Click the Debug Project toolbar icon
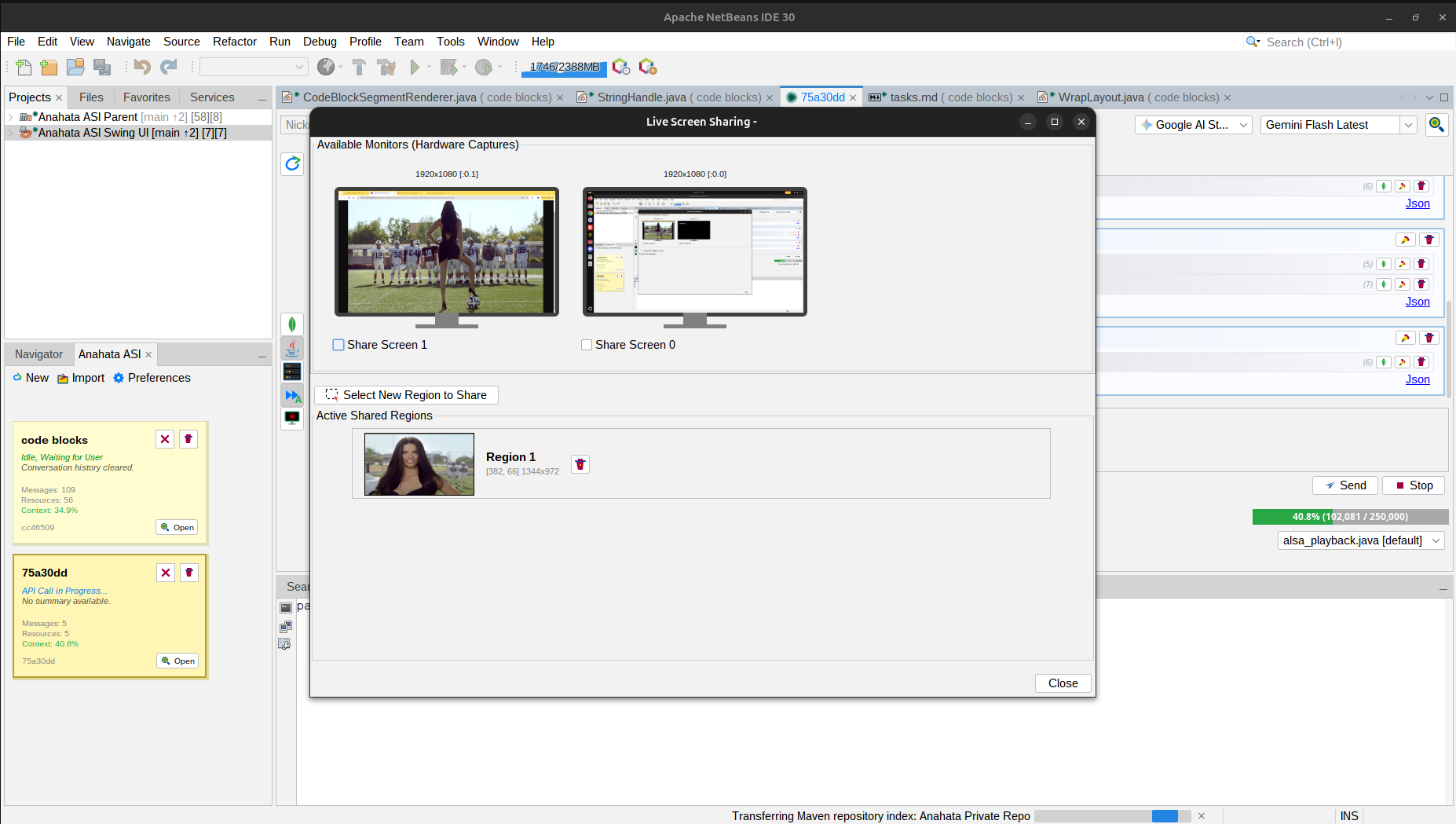1456x824 pixels. click(448, 68)
